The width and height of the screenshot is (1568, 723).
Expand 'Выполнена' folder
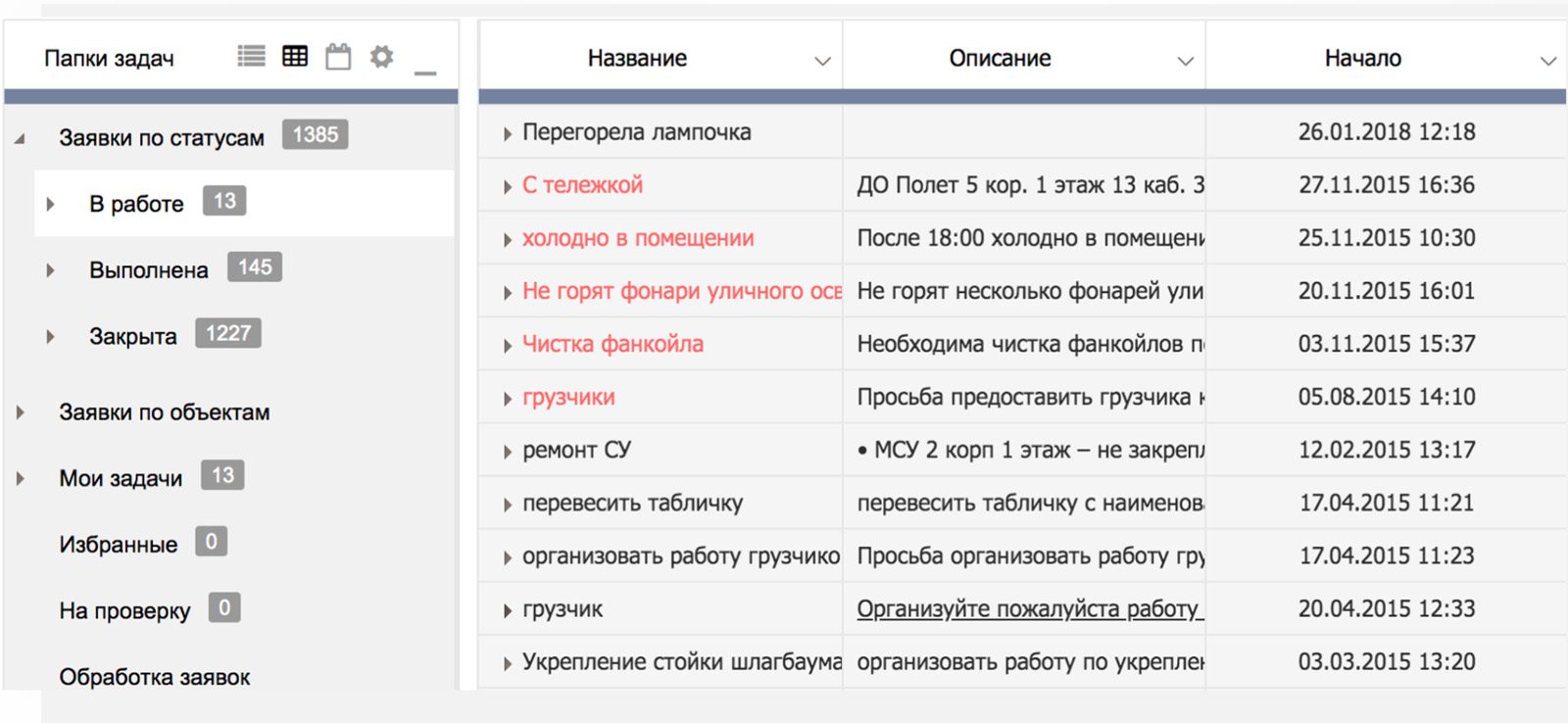pyautogui.click(x=50, y=270)
